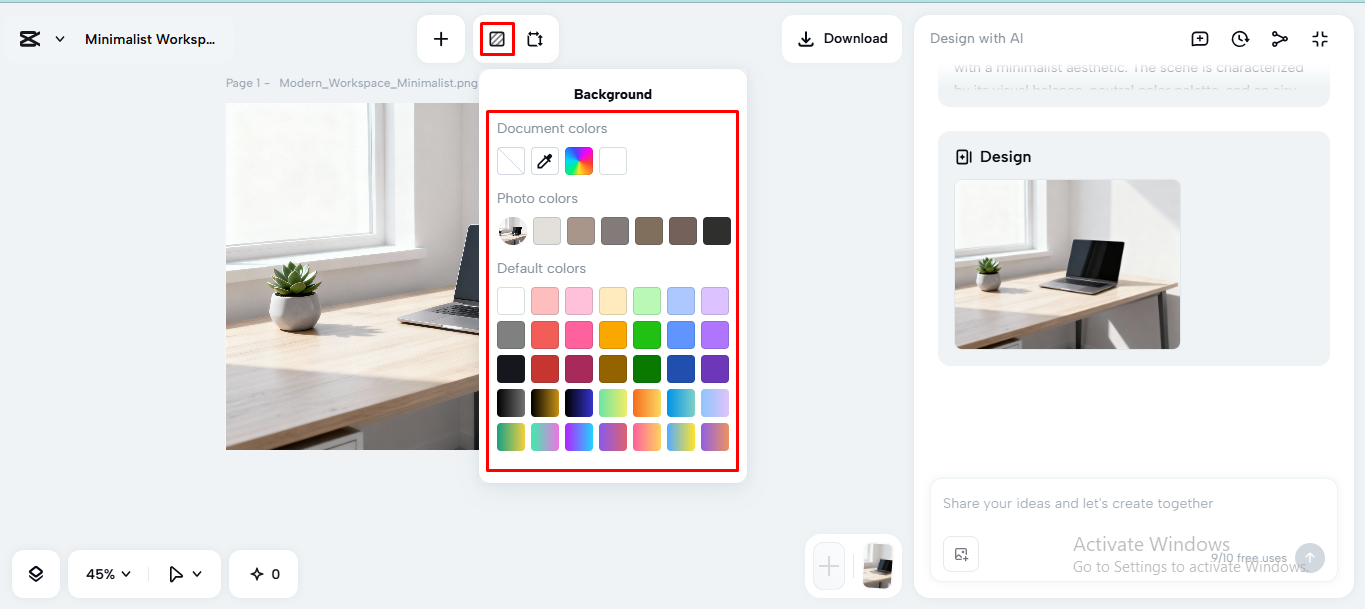This screenshot has width=1365, height=609.
Task: Choose the pale yellow default swatch
Action: [x=613, y=301]
